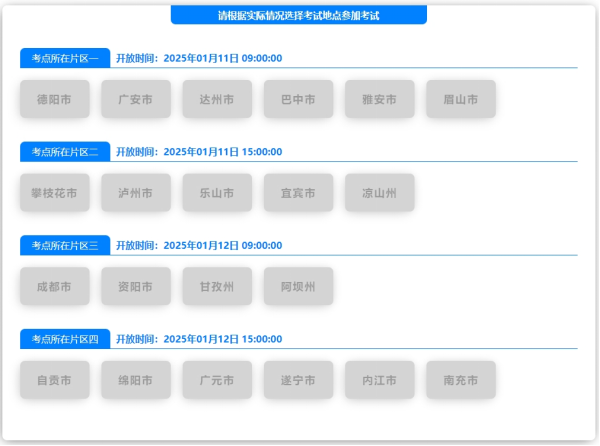Click the 考点所在片区四 section label
The image size is (600, 446).
[65, 339]
